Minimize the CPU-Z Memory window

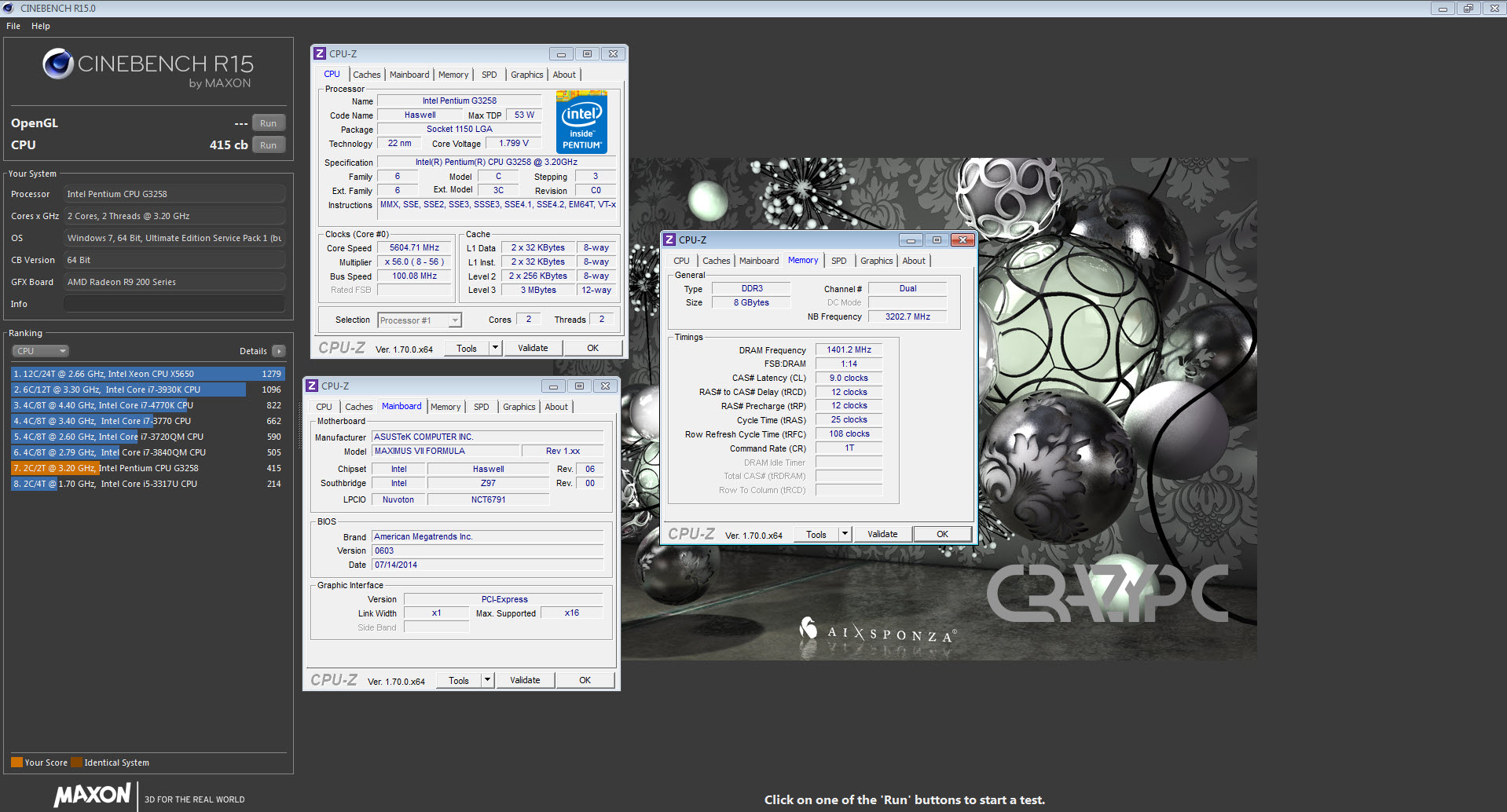tap(911, 240)
